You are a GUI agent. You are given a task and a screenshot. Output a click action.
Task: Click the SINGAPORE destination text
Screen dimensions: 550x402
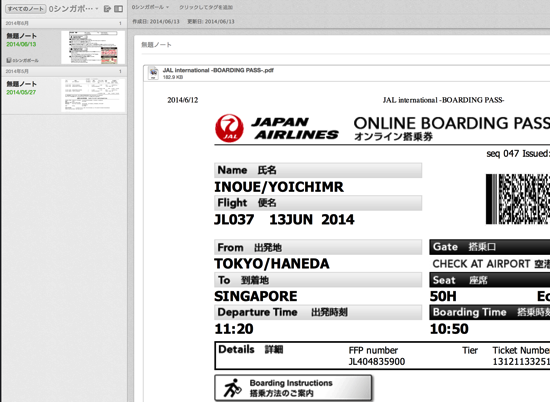click(x=256, y=296)
